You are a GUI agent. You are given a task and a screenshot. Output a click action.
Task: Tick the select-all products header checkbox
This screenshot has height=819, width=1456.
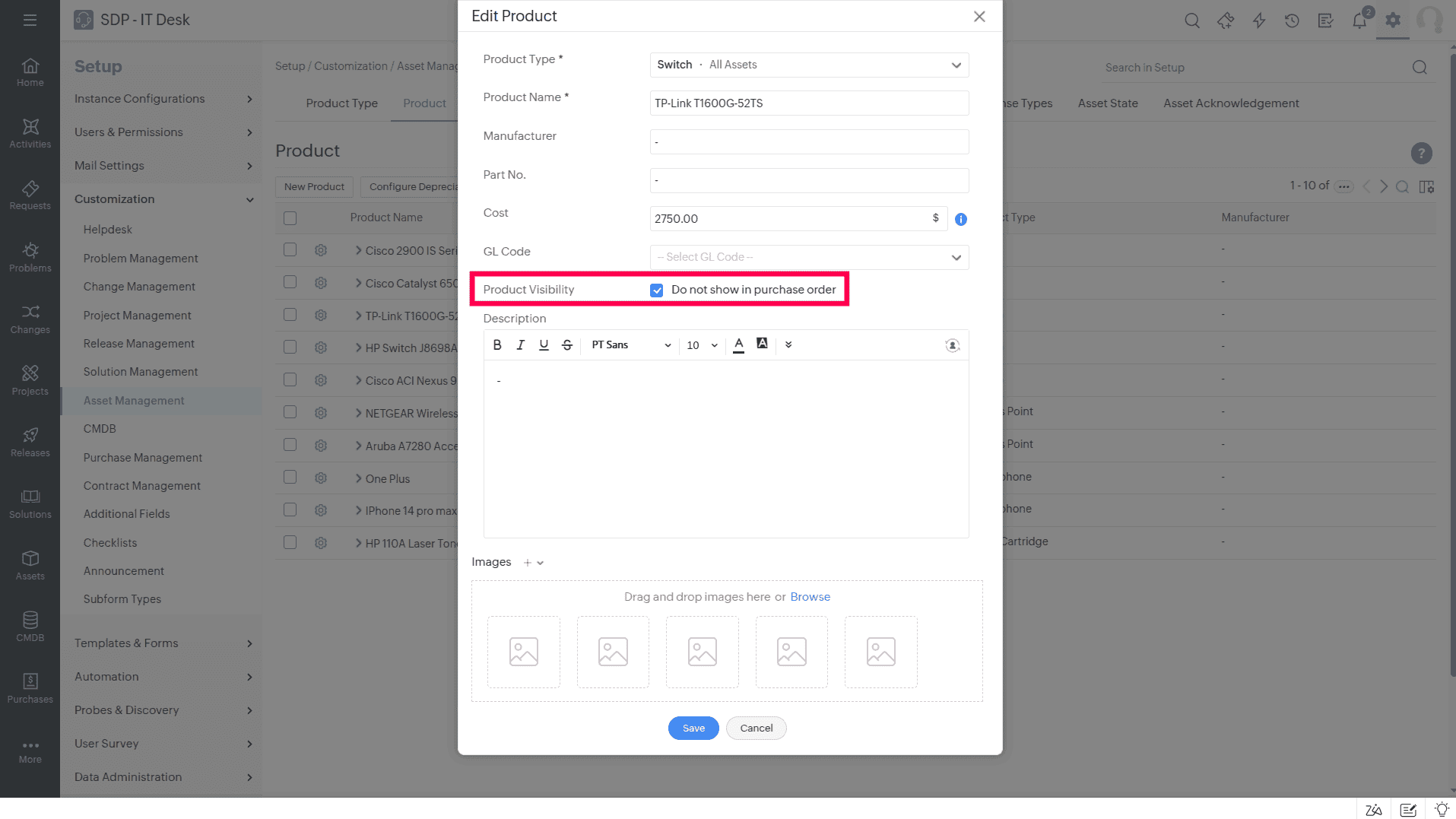[x=290, y=218]
